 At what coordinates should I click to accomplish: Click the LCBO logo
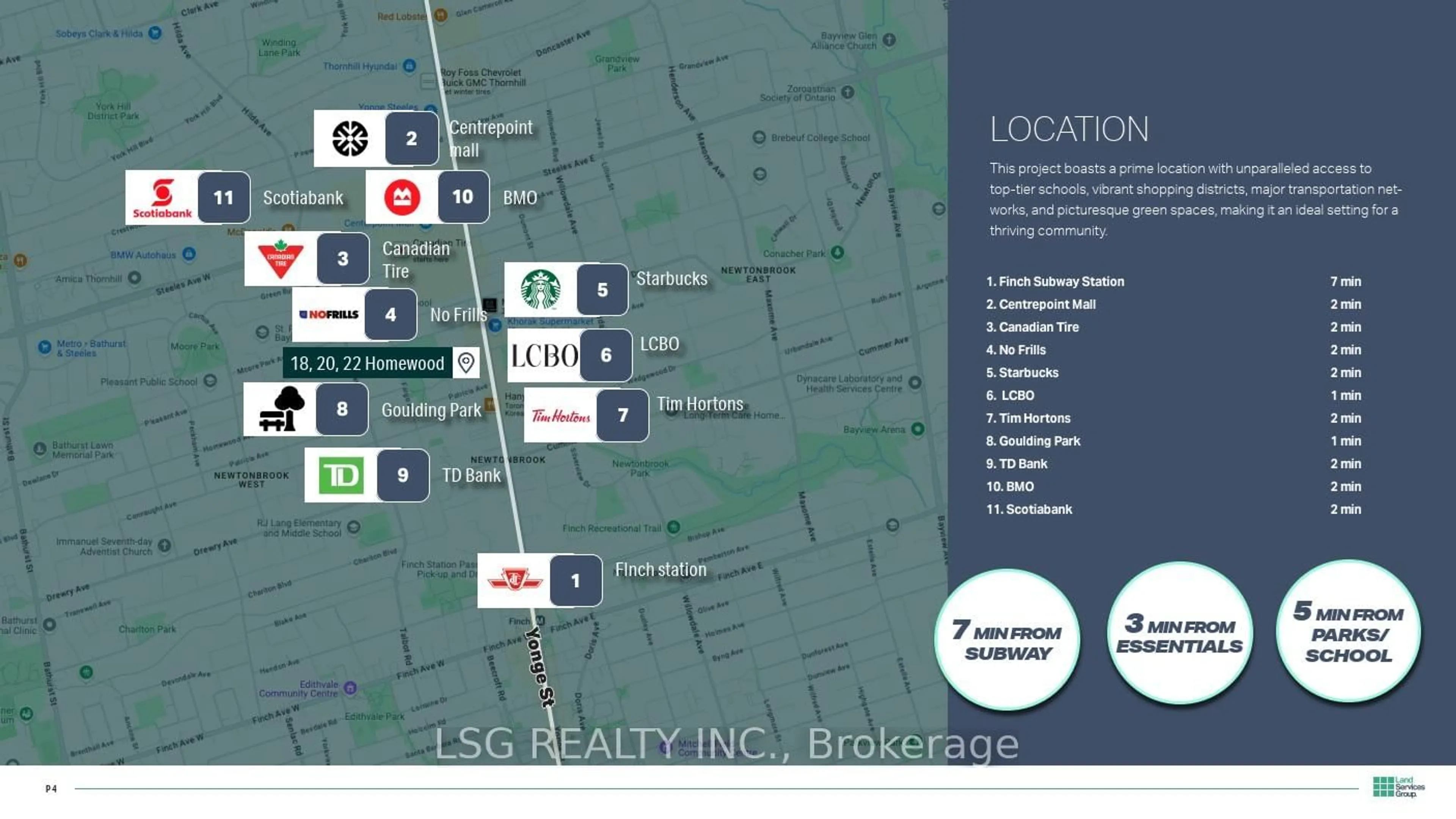tap(545, 356)
